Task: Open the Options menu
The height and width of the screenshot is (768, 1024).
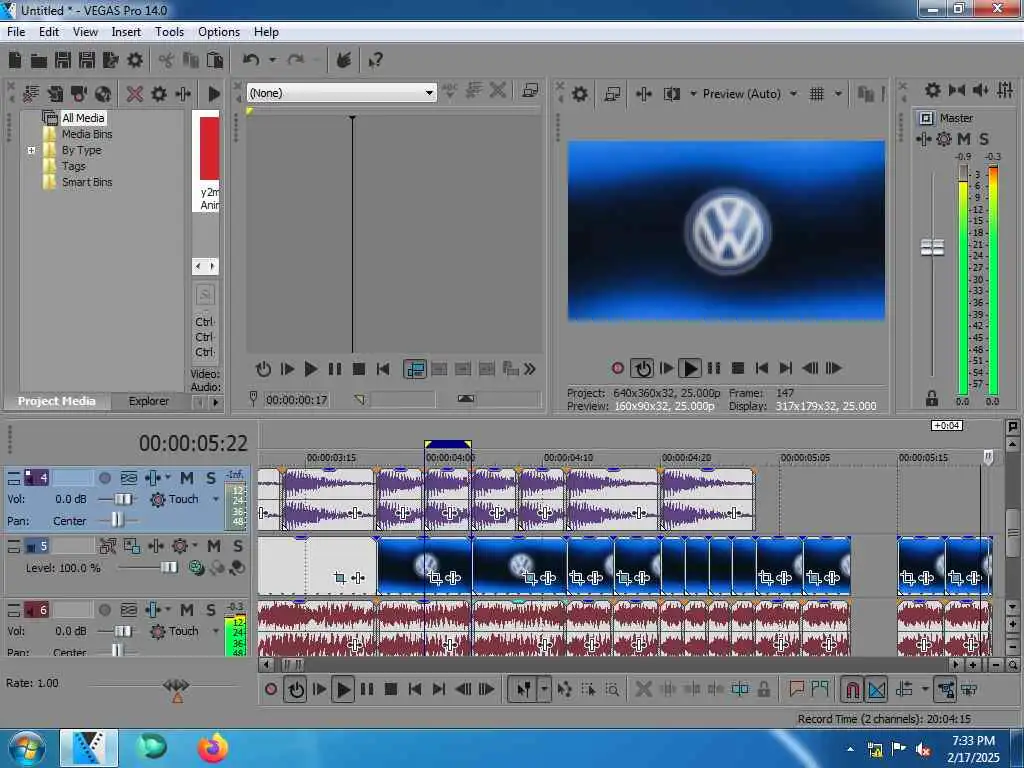Action: point(219,32)
